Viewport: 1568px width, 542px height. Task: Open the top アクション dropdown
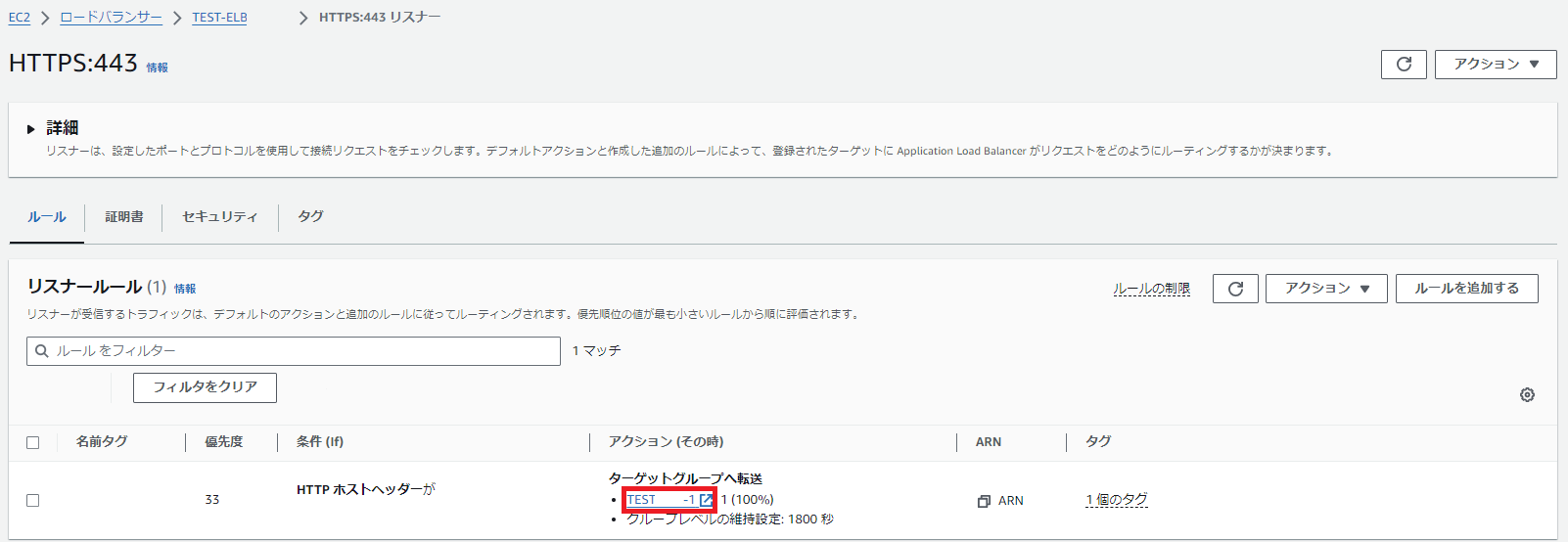1495,65
